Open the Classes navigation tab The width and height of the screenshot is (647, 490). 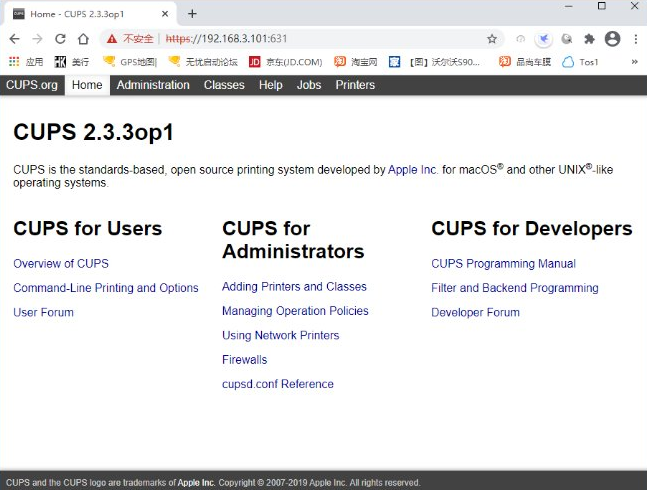coord(224,85)
